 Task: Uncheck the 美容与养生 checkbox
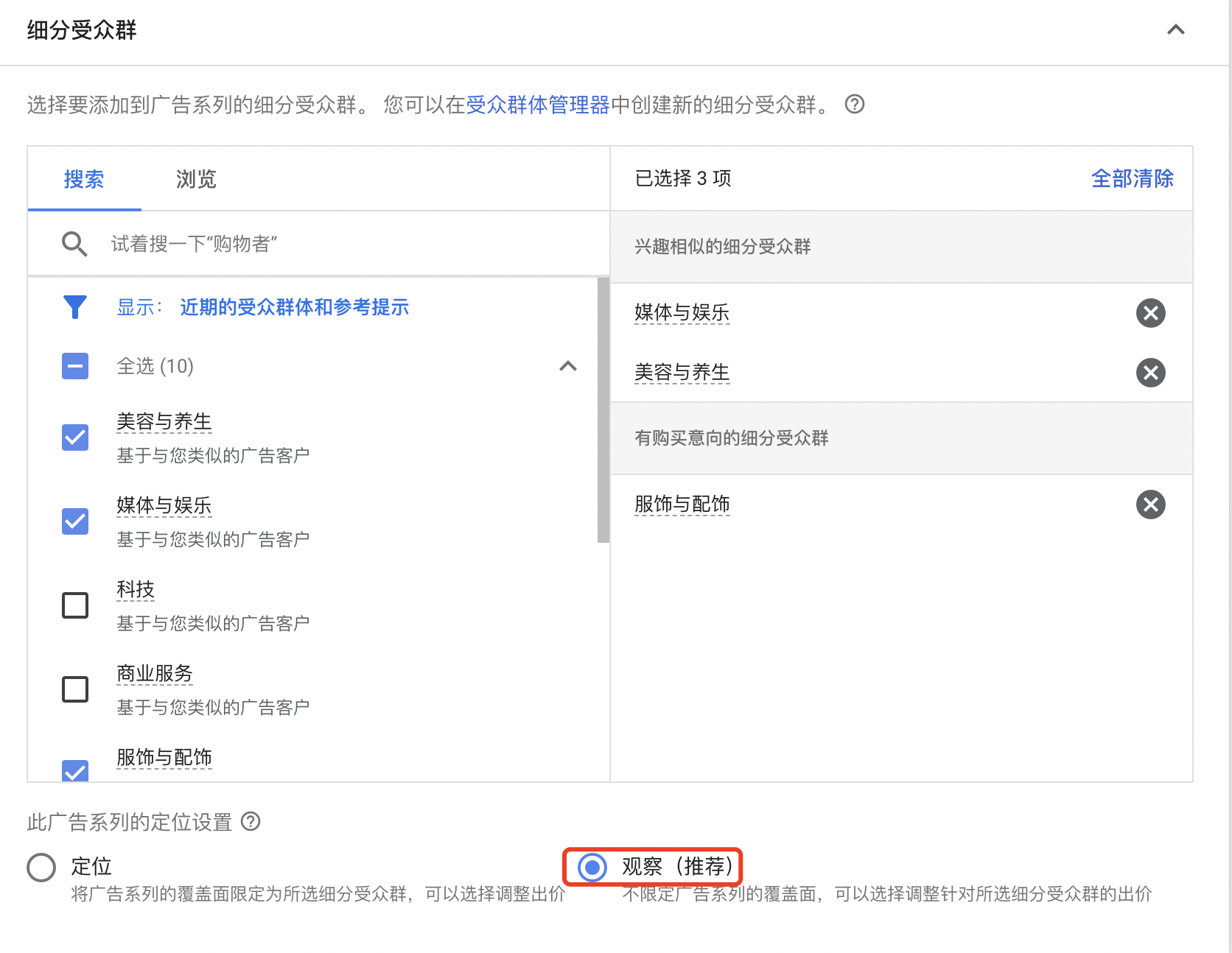tap(74, 437)
